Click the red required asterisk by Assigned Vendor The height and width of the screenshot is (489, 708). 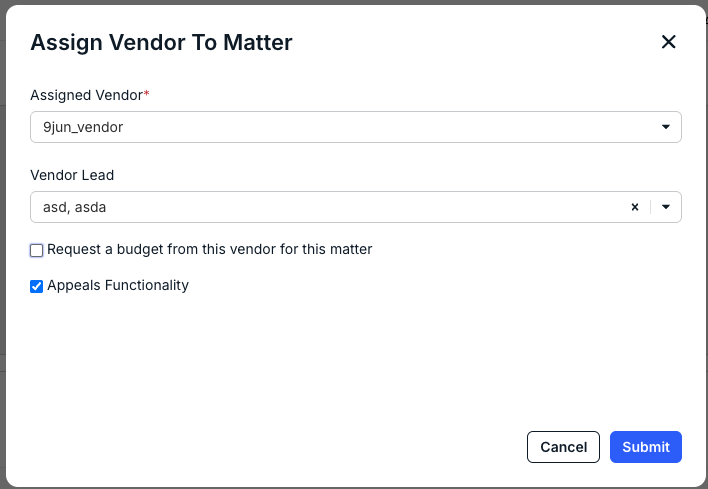(x=147, y=94)
